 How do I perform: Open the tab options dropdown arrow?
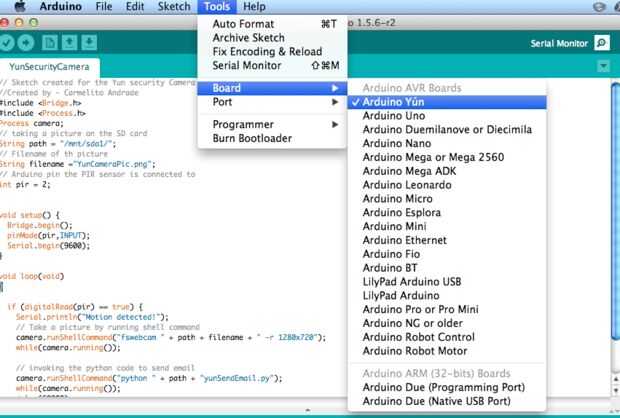(603, 66)
